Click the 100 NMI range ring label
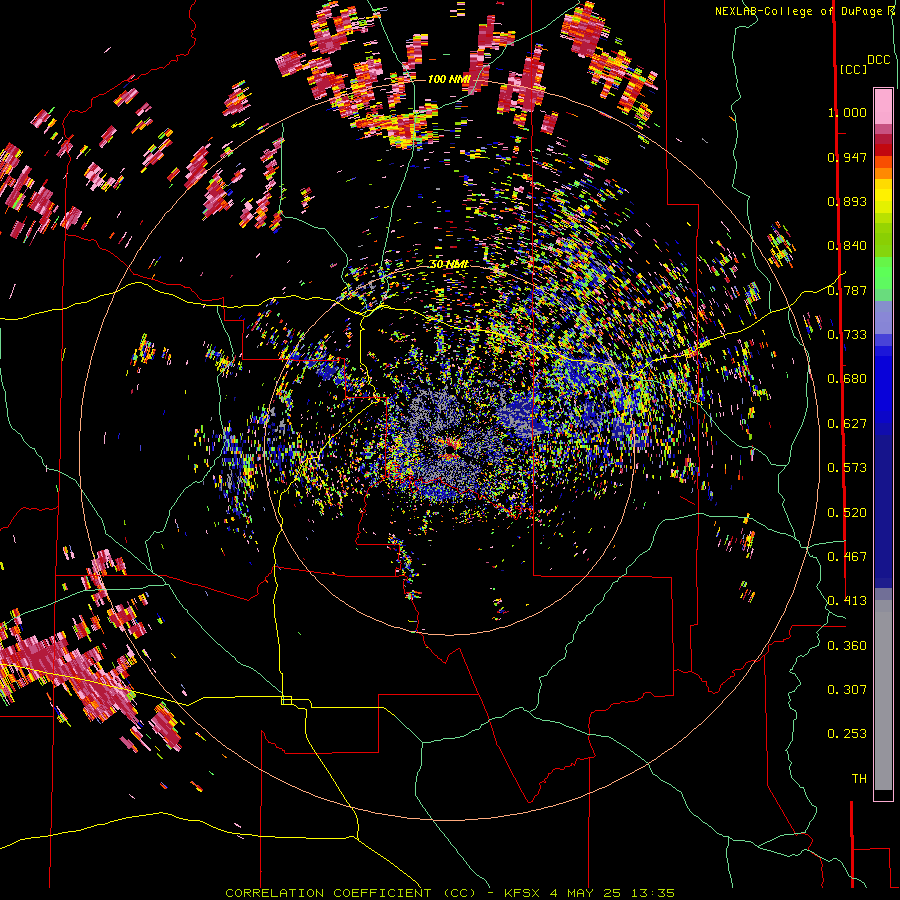 (449, 79)
